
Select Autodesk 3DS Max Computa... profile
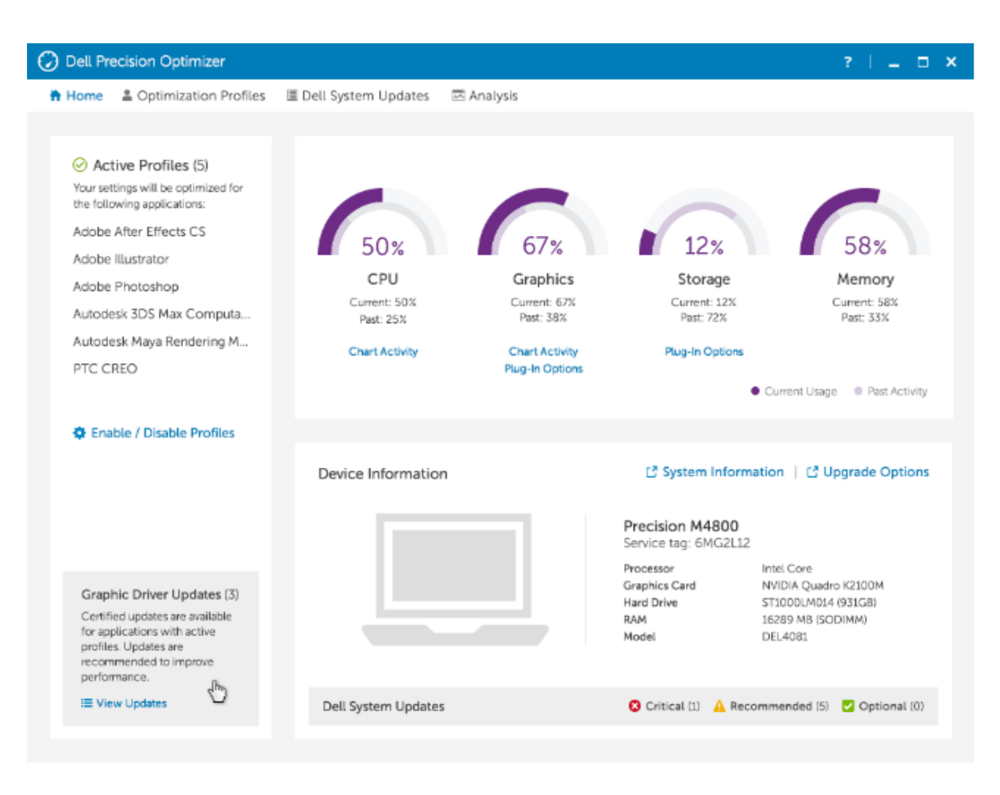[x=161, y=314]
